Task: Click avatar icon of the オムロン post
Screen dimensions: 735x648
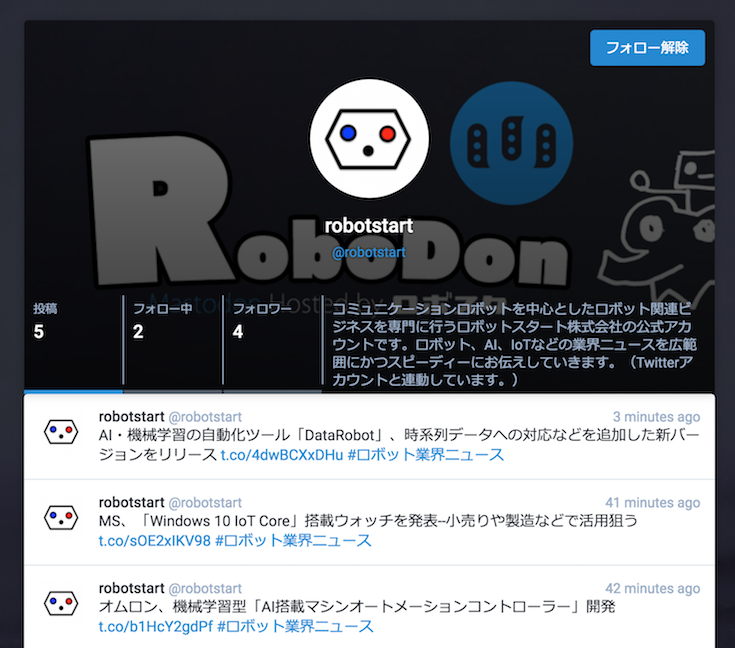Action: [61, 603]
